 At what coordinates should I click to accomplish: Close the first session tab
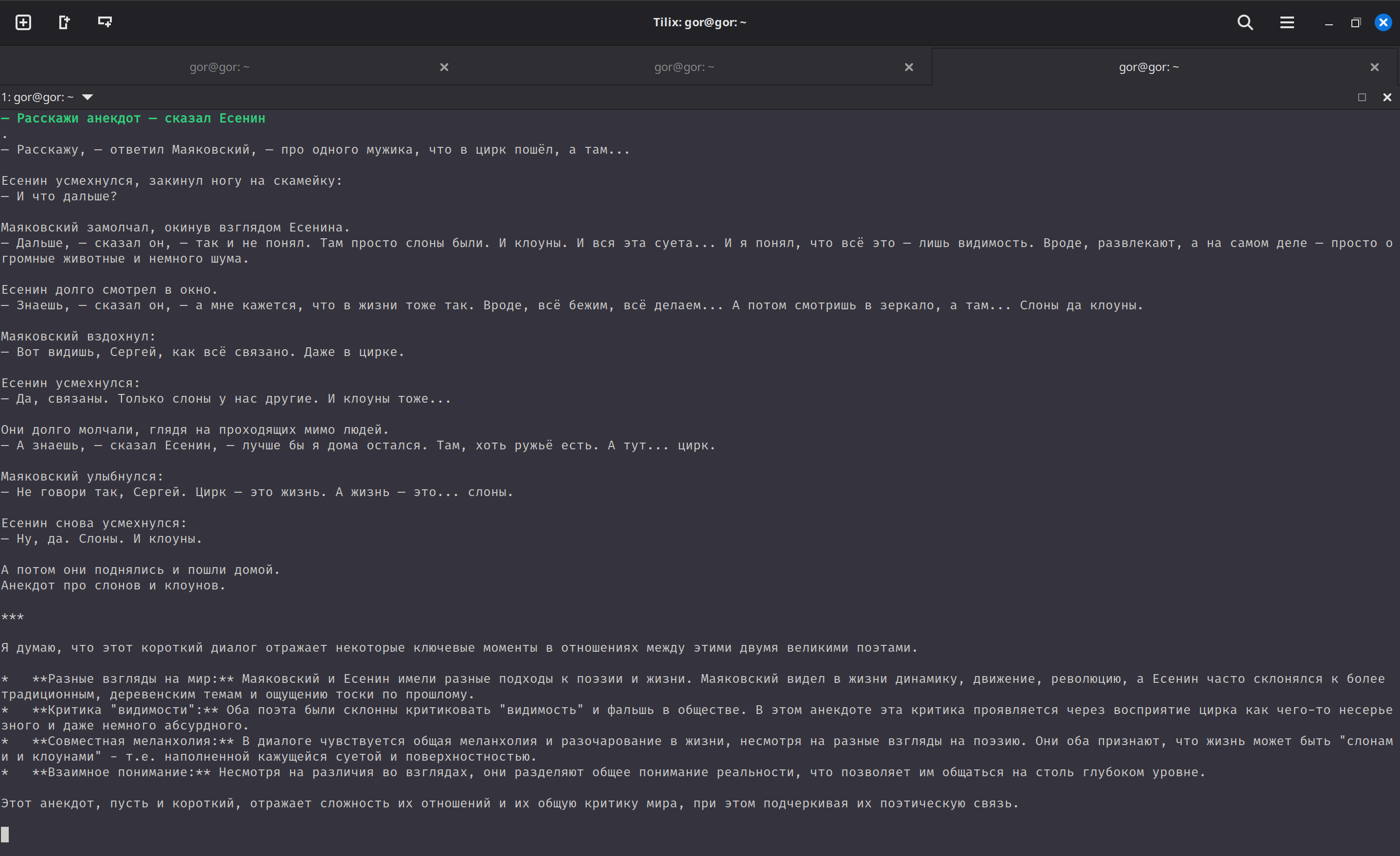click(x=444, y=67)
